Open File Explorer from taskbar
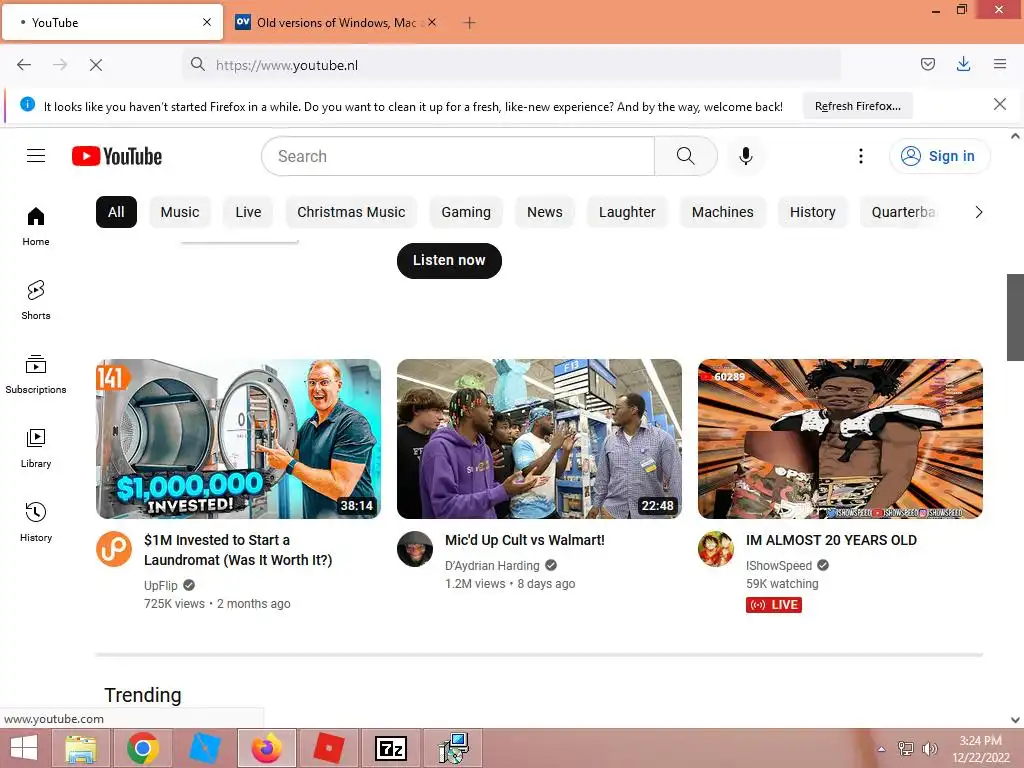The width and height of the screenshot is (1024, 768). (x=80, y=748)
